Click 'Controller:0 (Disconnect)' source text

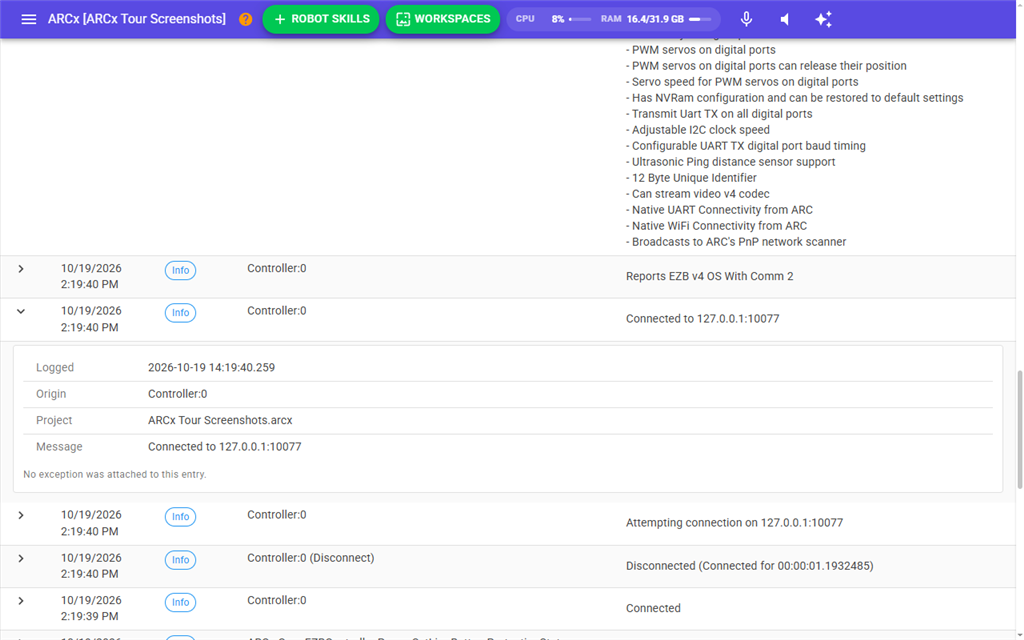(x=310, y=558)
